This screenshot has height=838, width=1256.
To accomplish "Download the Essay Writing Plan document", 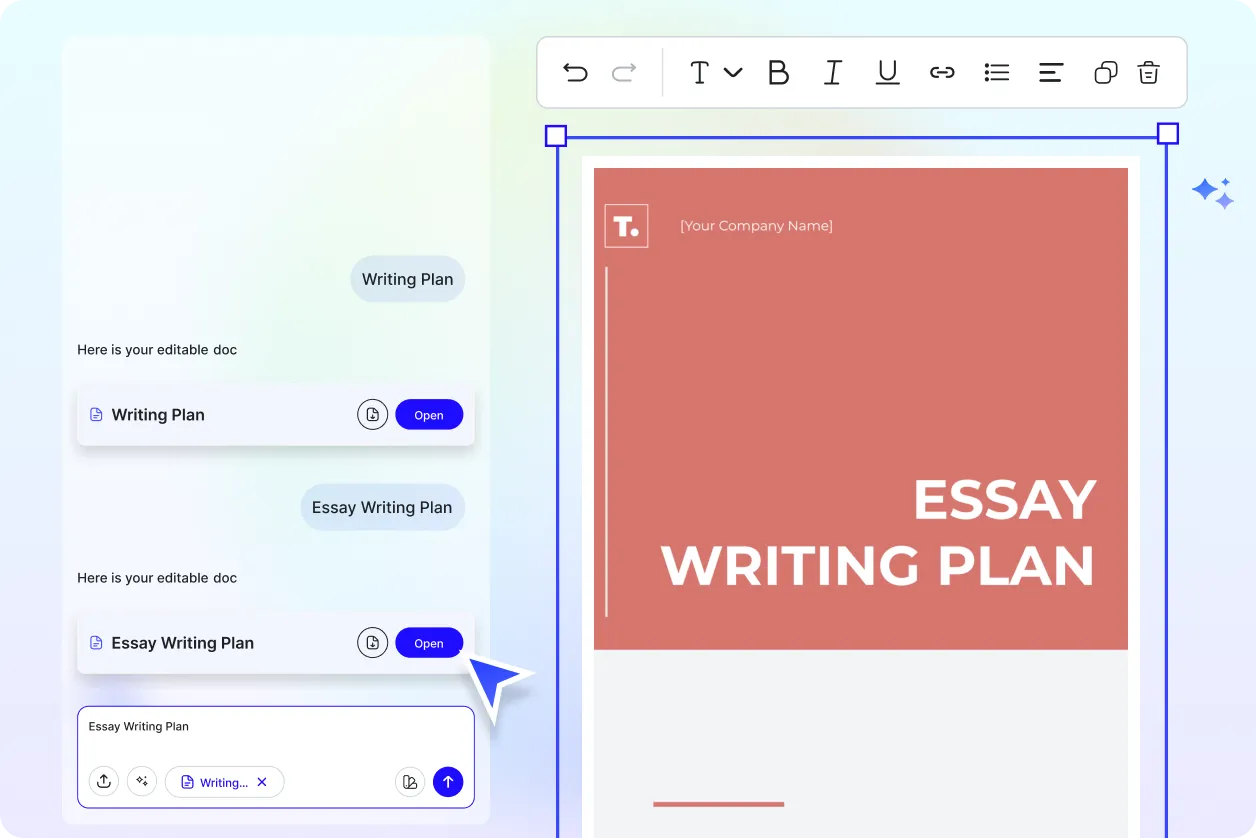I will (x=372, y=643).
